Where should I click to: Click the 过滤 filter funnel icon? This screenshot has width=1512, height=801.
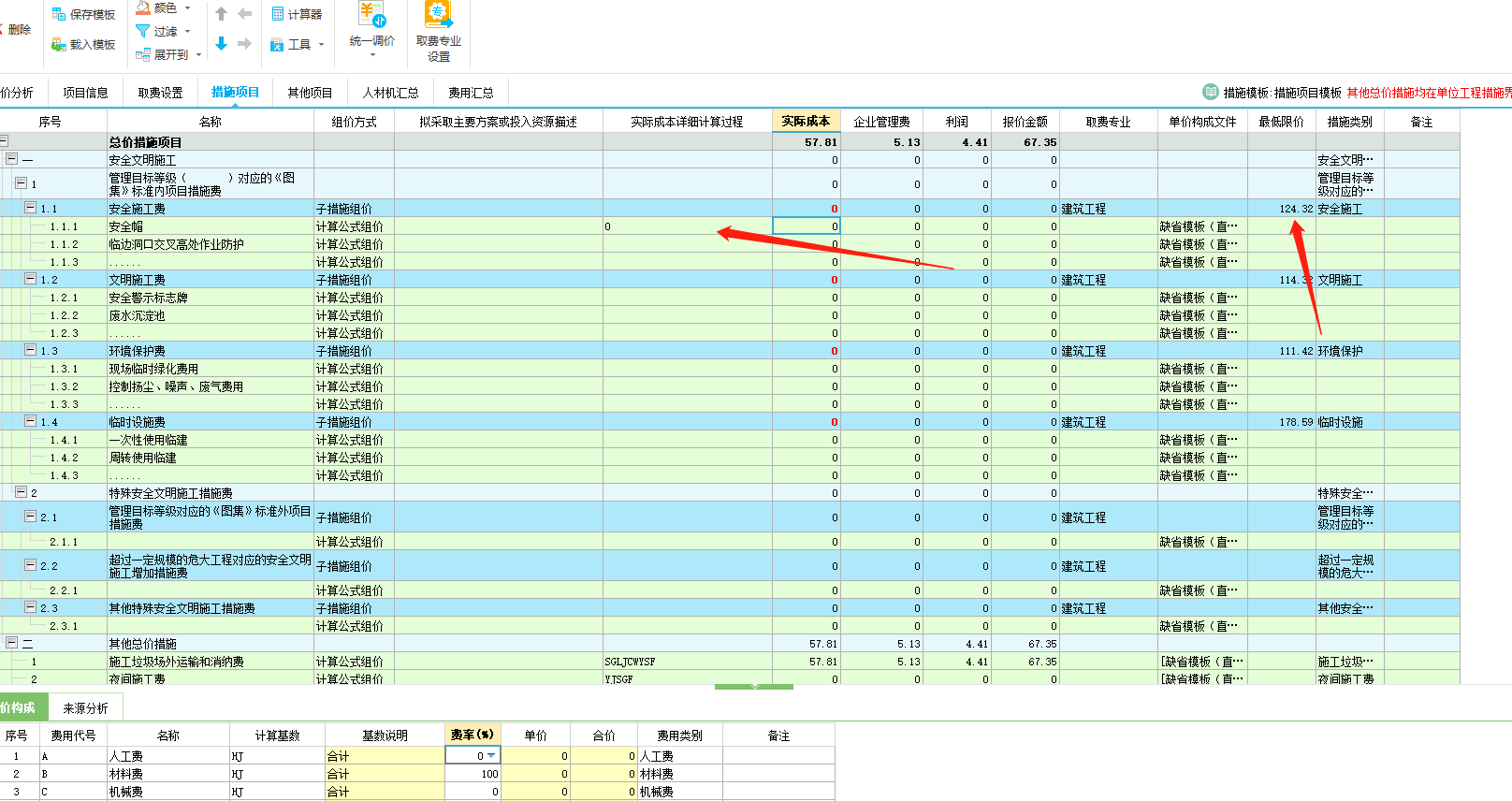tap(143, 31)
